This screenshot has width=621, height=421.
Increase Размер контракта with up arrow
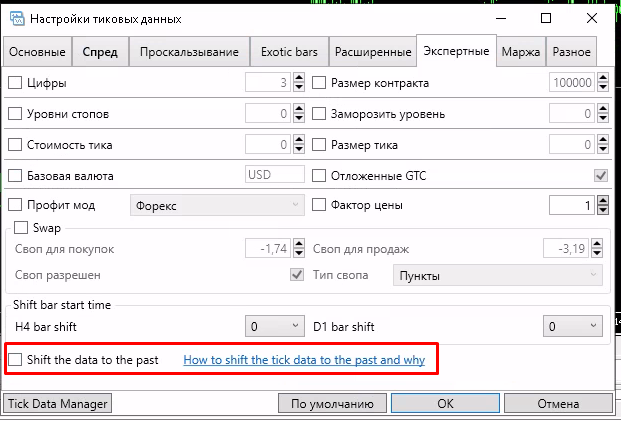pyautogui.click(x=603, y=78)
